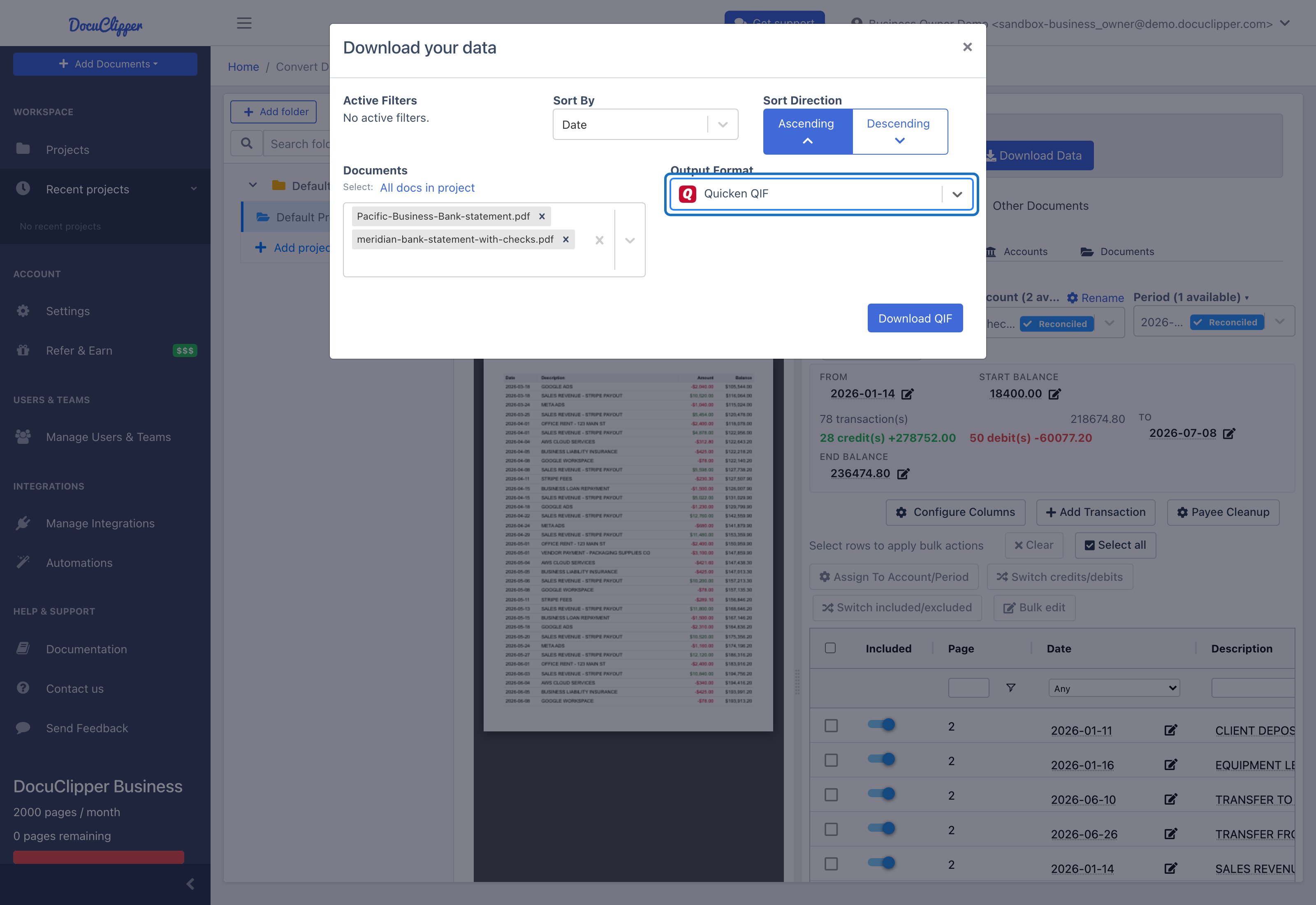Edit the start balance 18400.00

pos(1054,394)
